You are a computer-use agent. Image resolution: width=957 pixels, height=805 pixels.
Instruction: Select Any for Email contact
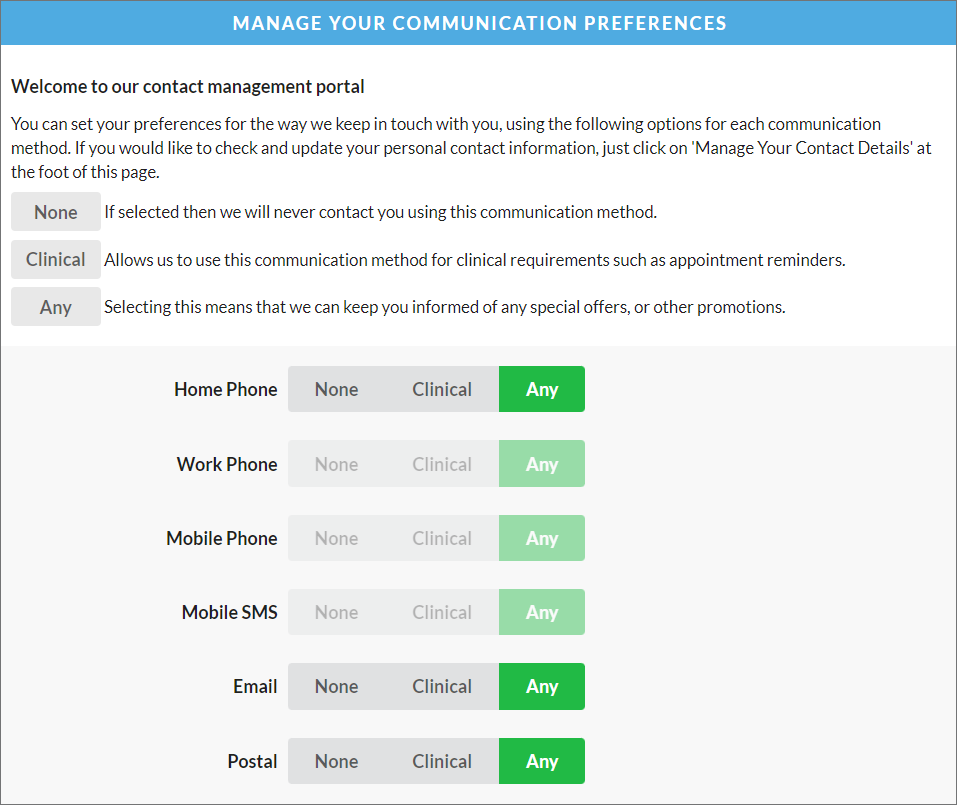[542, 686]
